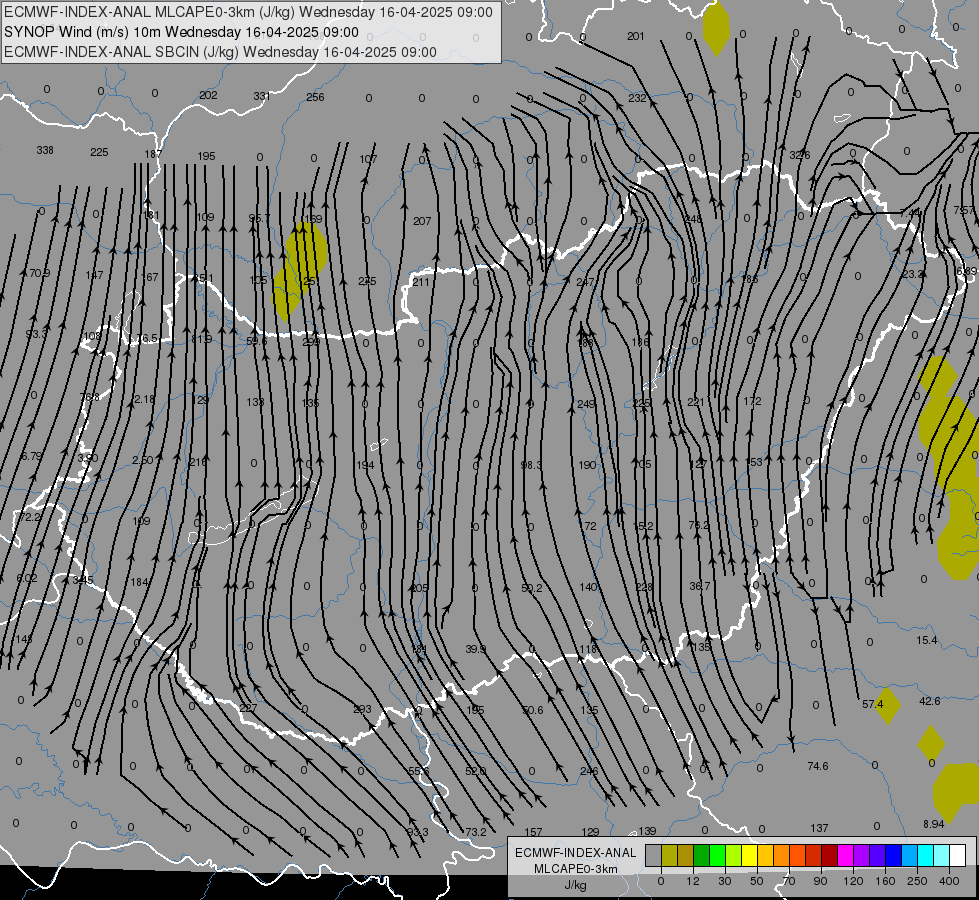Click the map value 98.3
Viewport: 979px width, 900px height.
click(x=531, y=465)
